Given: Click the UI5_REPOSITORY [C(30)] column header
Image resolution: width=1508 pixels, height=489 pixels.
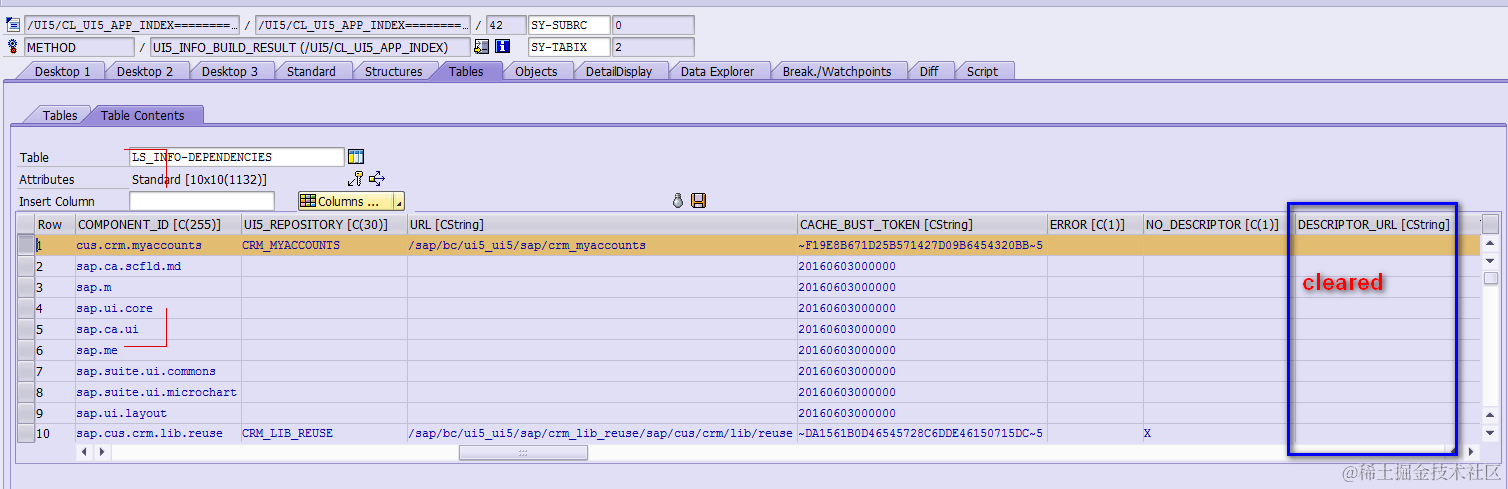Looking at the screenshot, I should point(324,224).
